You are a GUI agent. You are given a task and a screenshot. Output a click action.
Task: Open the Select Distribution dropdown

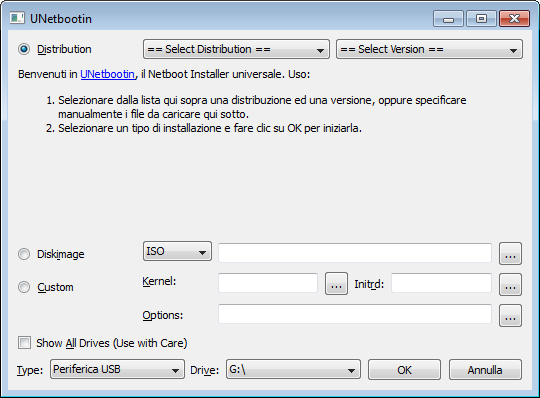(236, 49)
